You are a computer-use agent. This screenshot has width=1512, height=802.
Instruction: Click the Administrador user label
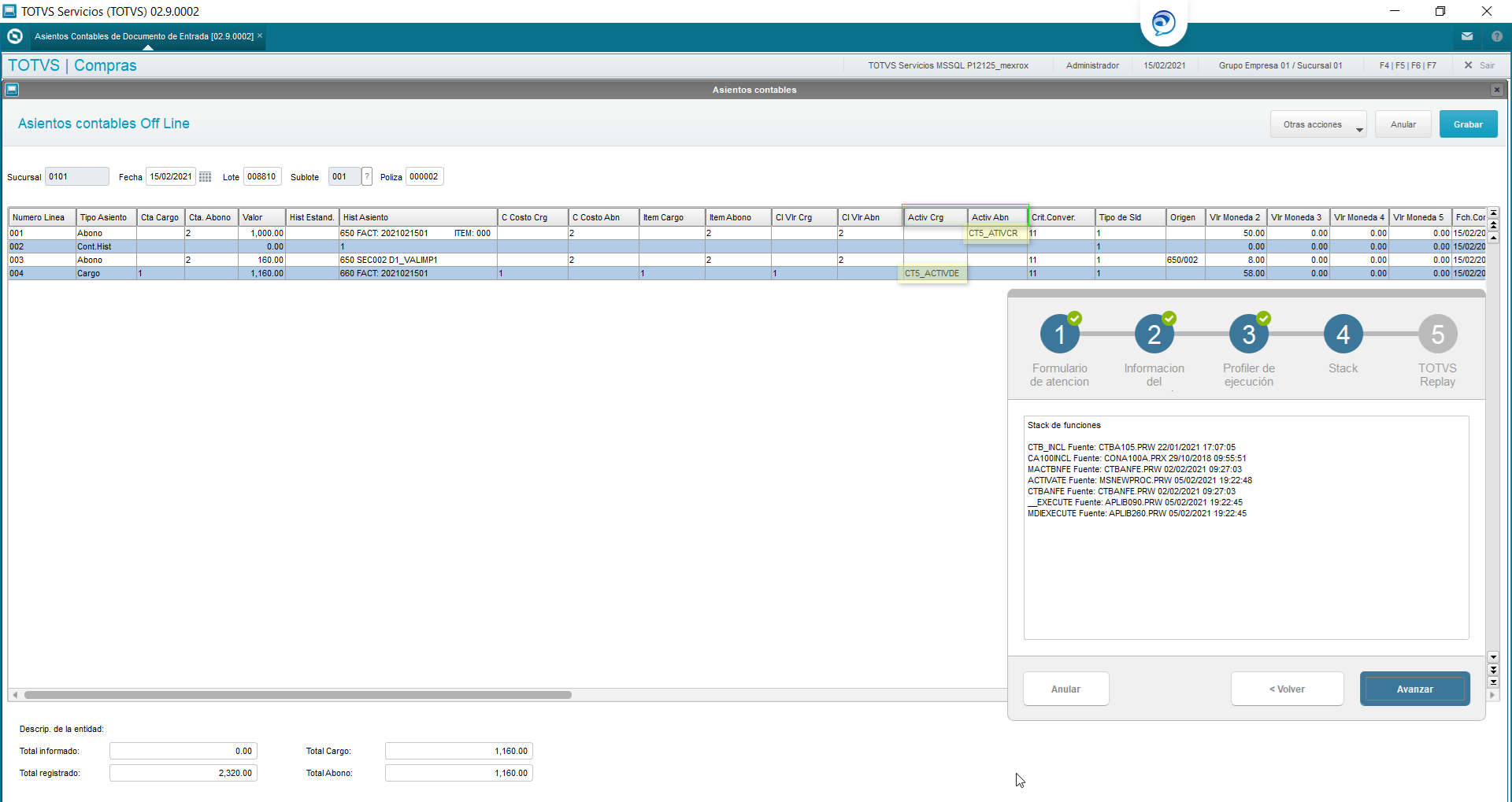click(1092, 65)
